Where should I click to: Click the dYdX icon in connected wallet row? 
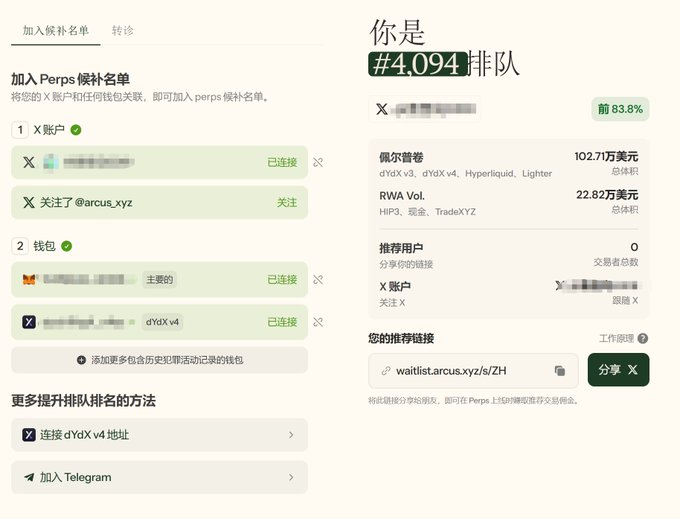[29, 322]
